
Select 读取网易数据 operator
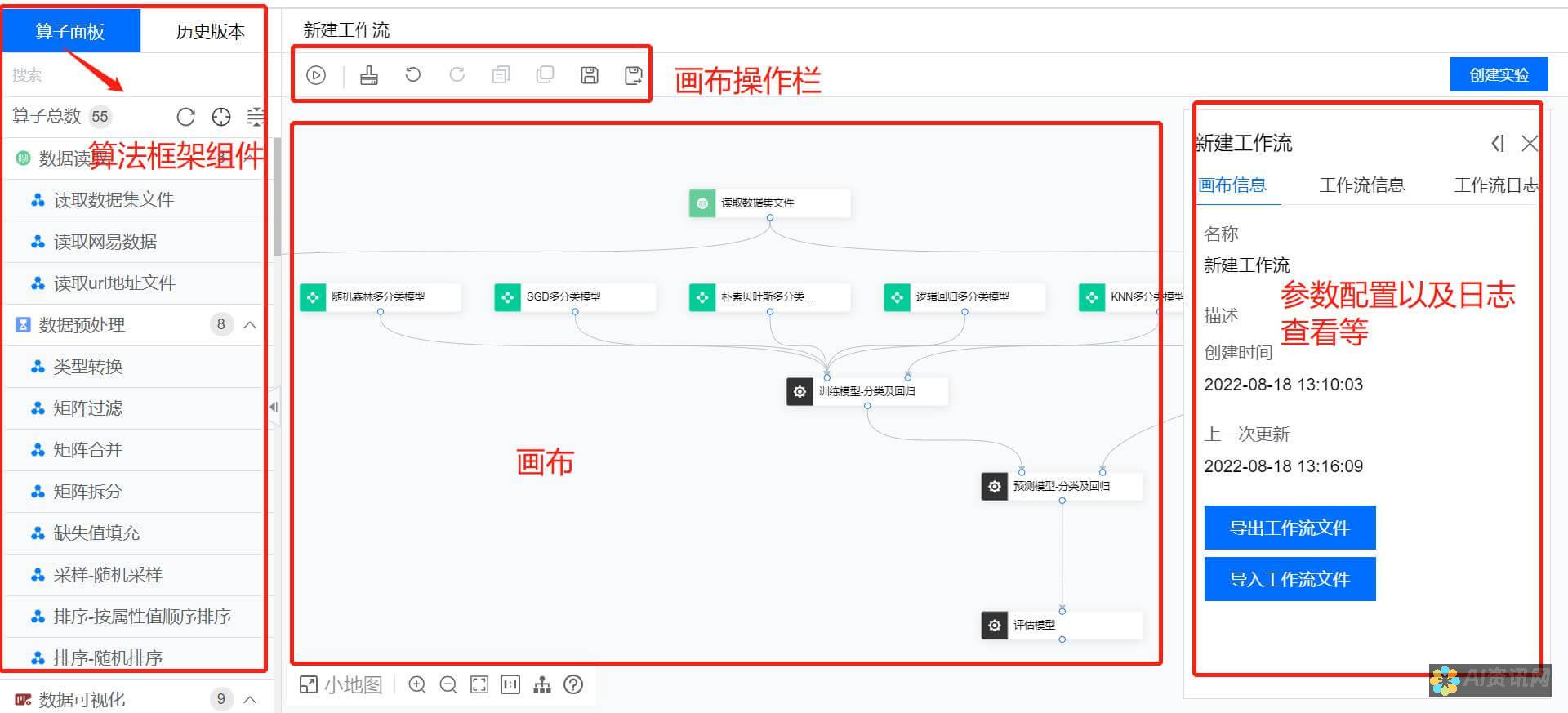[x=135, y=242]
